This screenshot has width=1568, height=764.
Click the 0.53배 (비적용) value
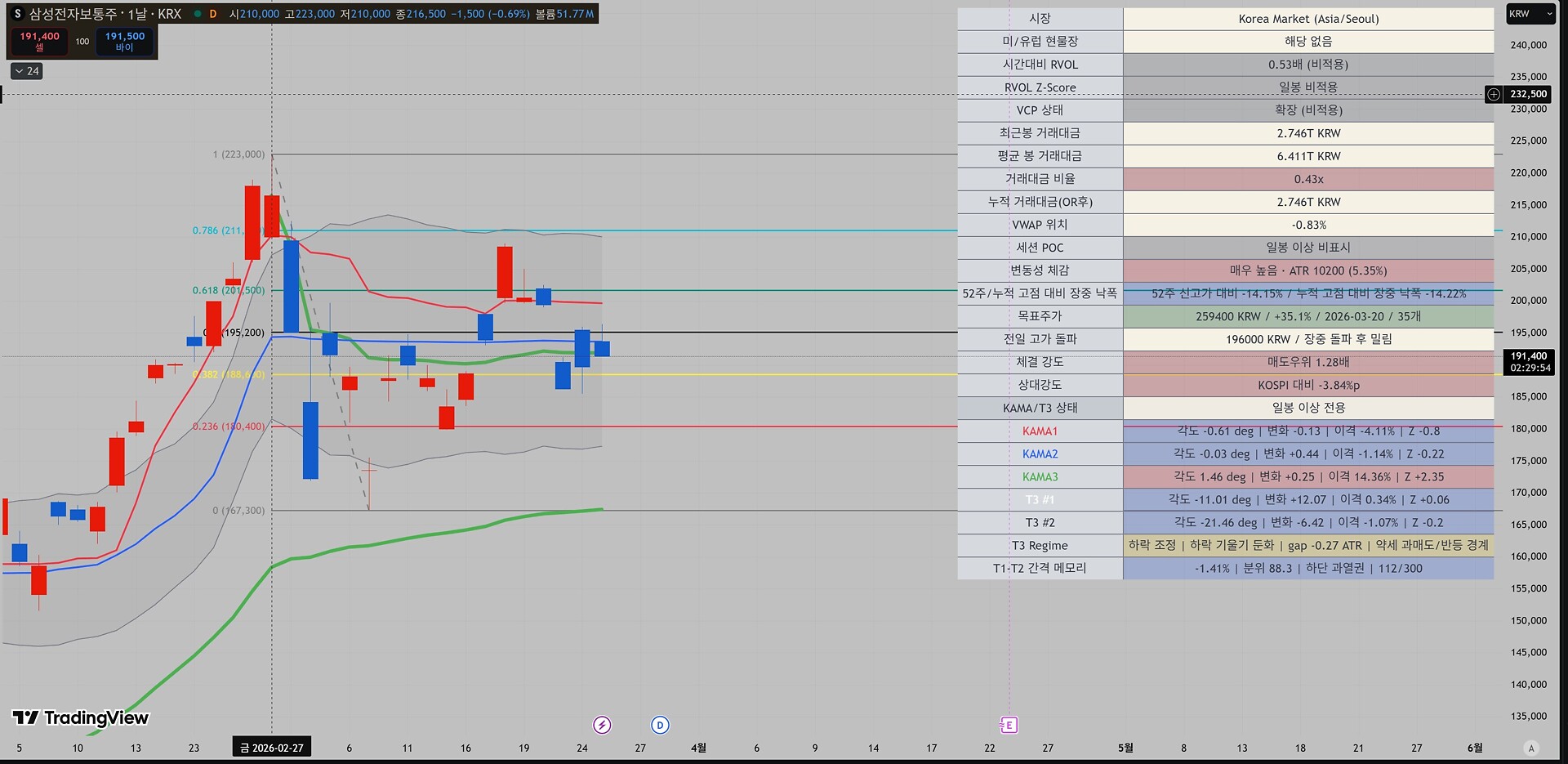point(1308,65)
